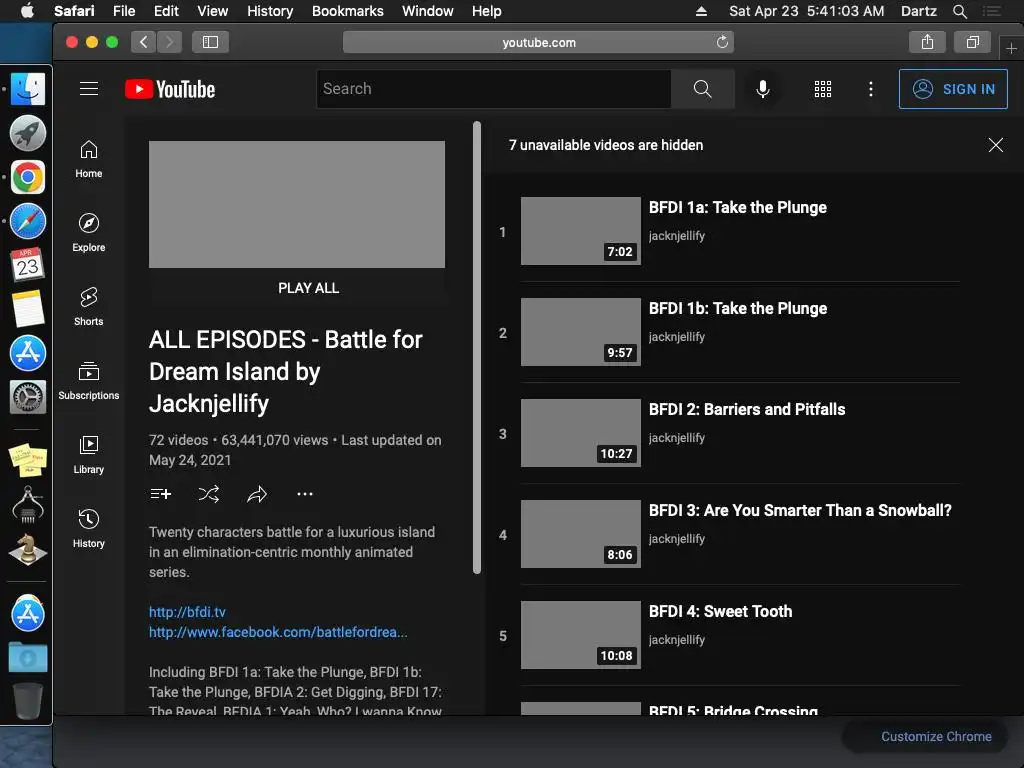Screen dimensions: 1024x768
Task: Open a new Safari tab with plus
Action: pyautogui.click(x=1011, y=48)
